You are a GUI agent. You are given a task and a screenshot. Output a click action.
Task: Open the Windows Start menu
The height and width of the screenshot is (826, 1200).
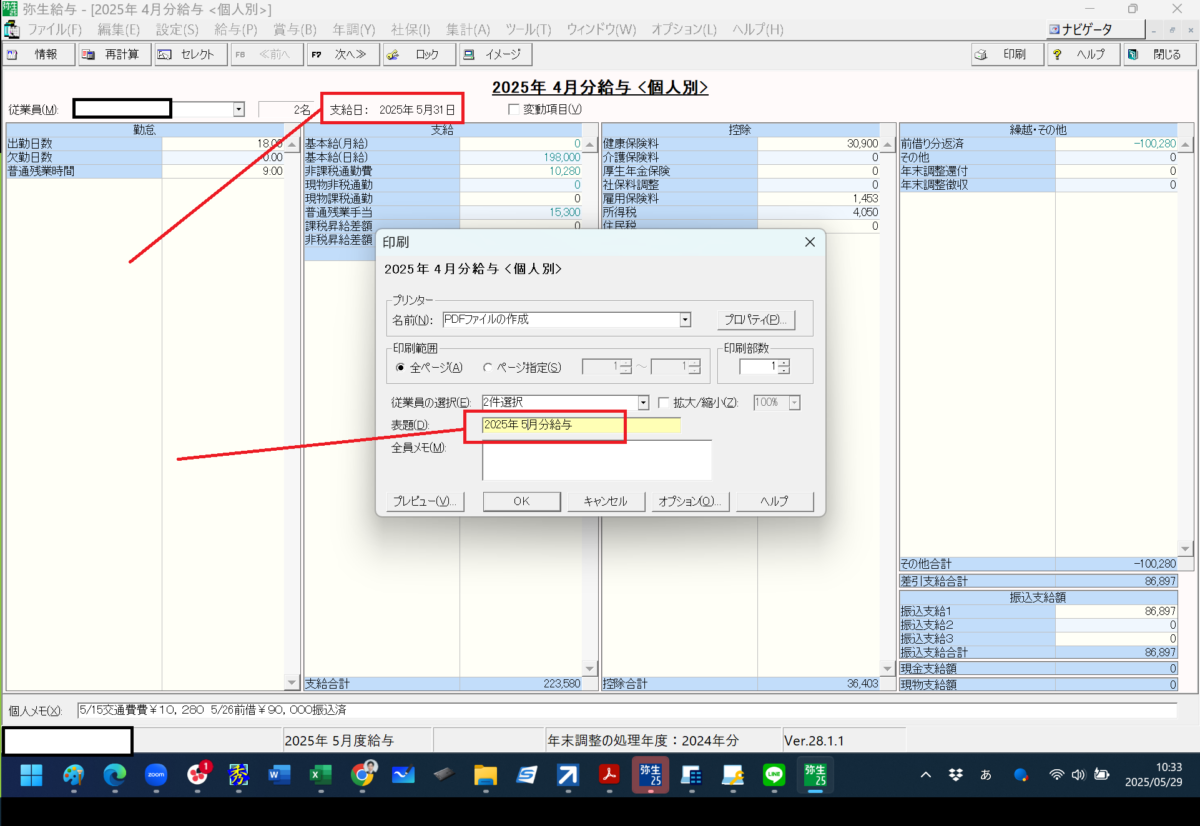[31, 774]
